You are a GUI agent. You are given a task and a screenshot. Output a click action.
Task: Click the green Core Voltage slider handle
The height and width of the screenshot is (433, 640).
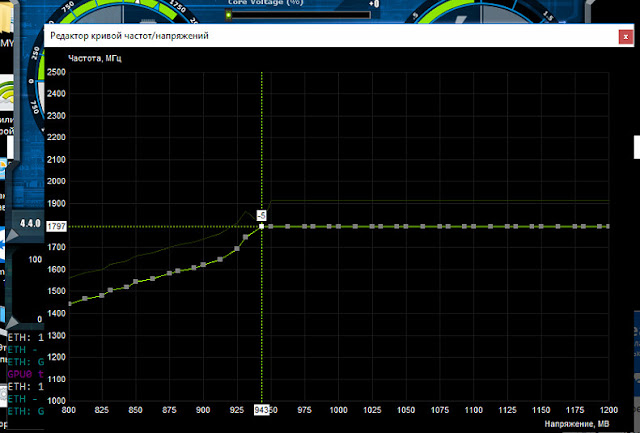pyautogui.click(x=229, y=15)
